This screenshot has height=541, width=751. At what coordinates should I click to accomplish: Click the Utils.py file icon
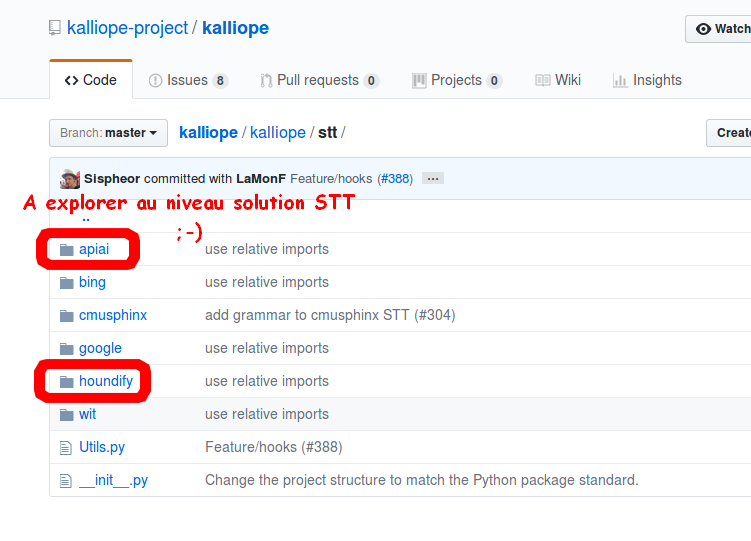point(66,448)
